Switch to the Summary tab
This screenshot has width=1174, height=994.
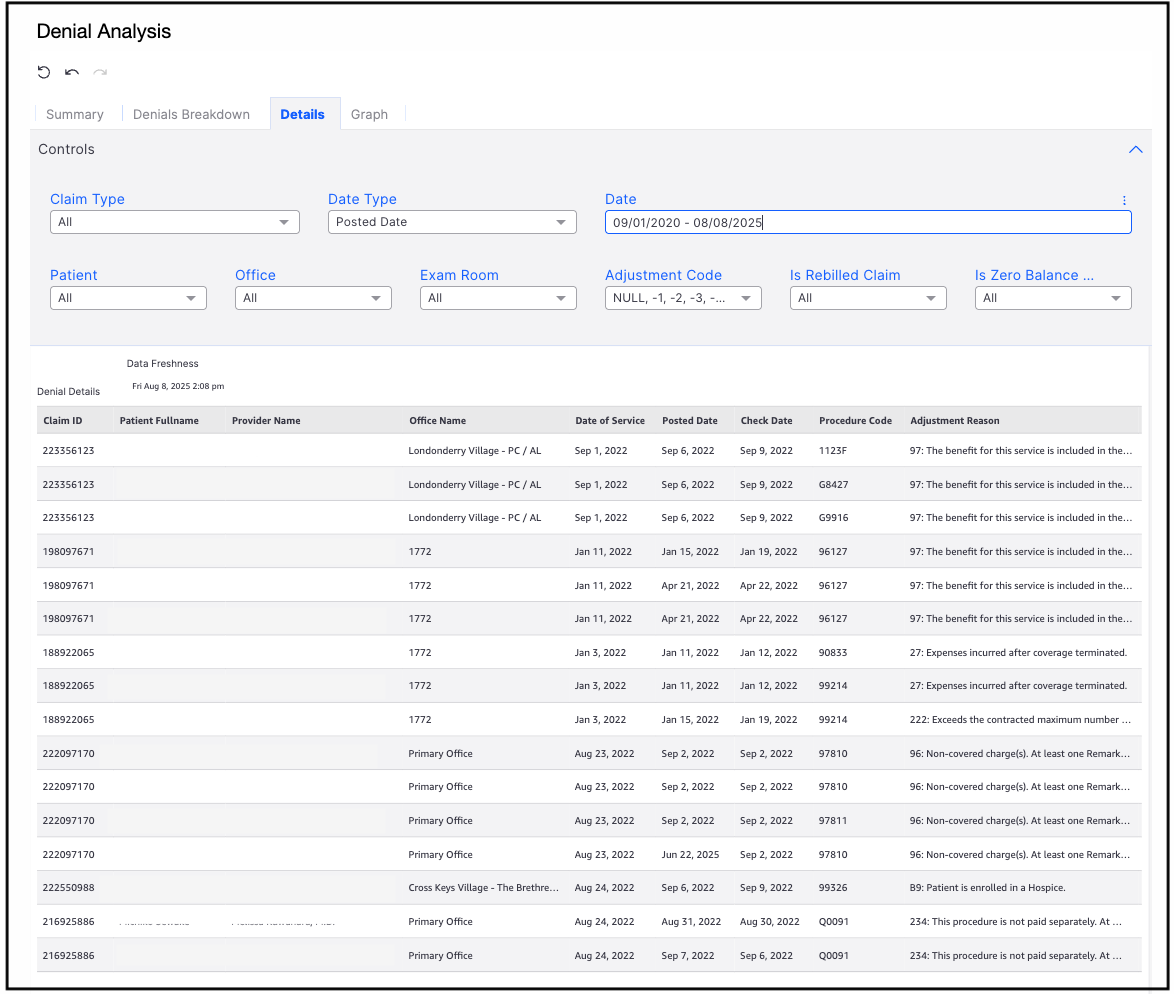click(x=75, y=114)
